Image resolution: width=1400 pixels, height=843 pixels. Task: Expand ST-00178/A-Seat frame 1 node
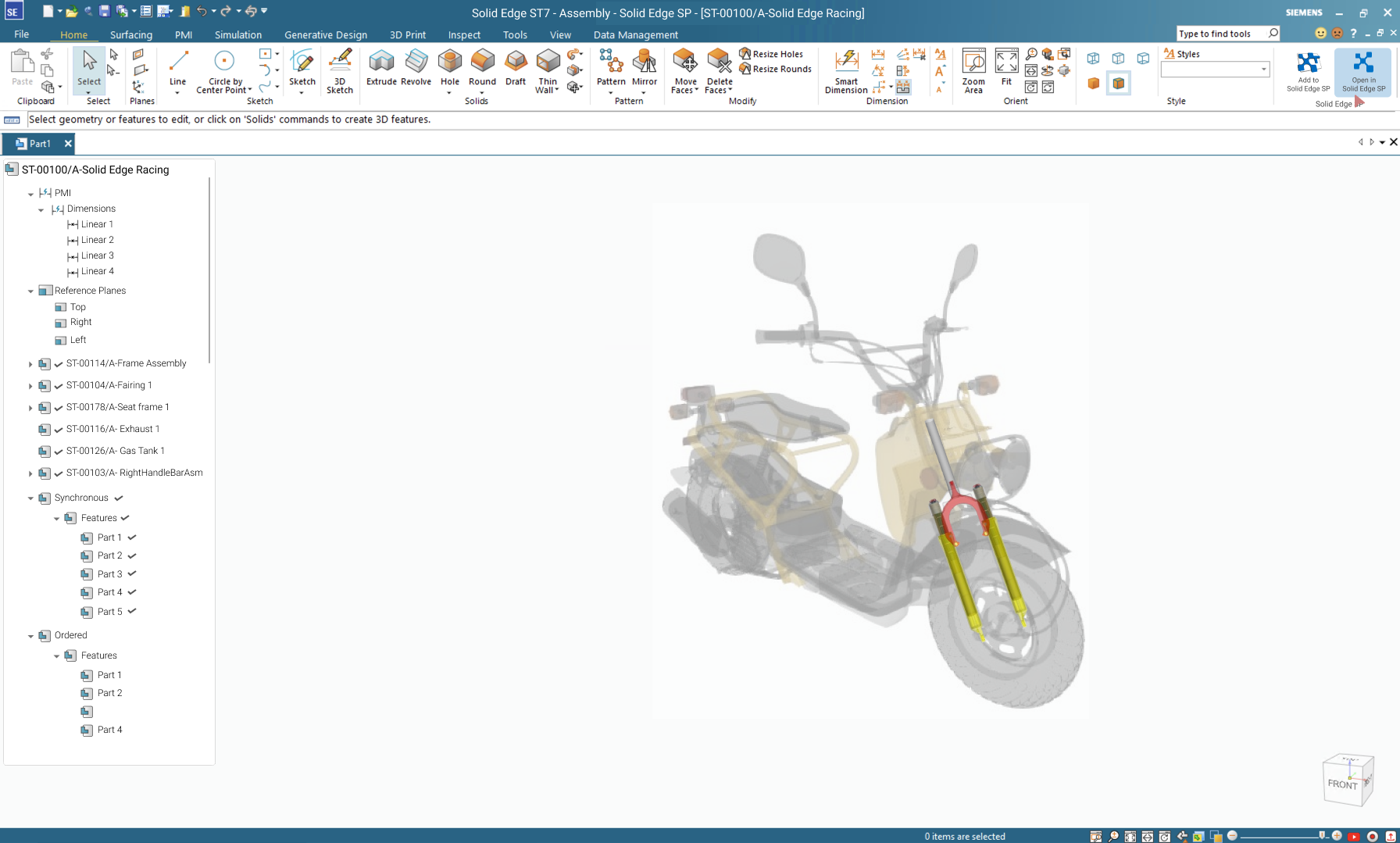coord(30,408)
